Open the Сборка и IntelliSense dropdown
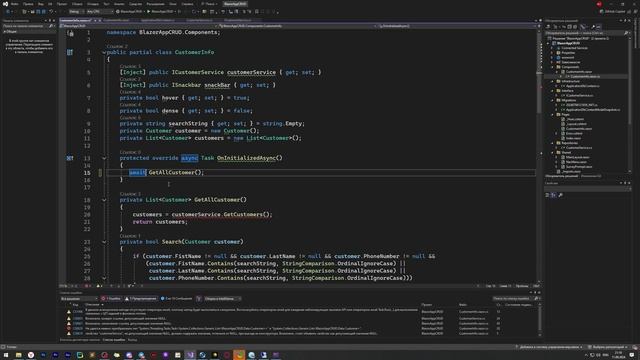 222,299
